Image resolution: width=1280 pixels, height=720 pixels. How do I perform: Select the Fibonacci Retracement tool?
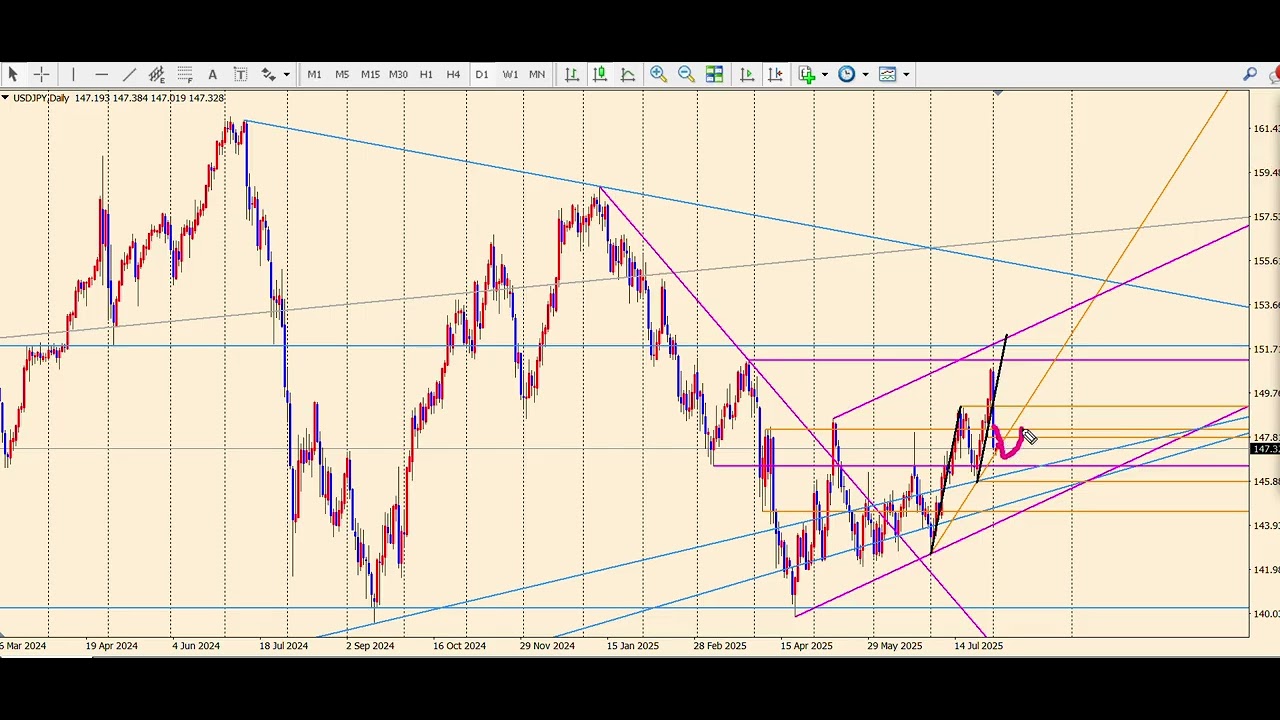[185, 74]
